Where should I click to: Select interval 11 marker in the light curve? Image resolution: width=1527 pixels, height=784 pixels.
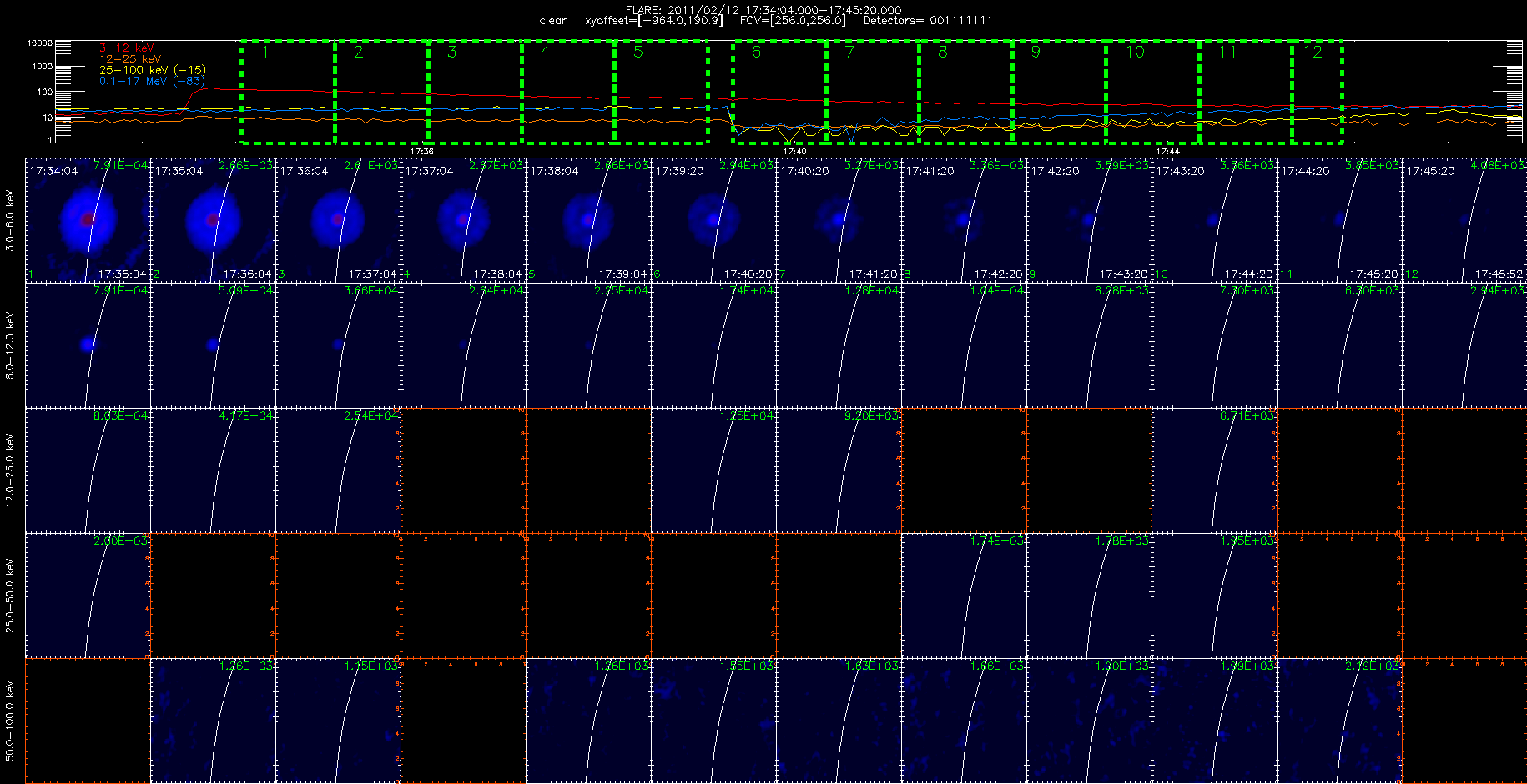(1227, 53)
